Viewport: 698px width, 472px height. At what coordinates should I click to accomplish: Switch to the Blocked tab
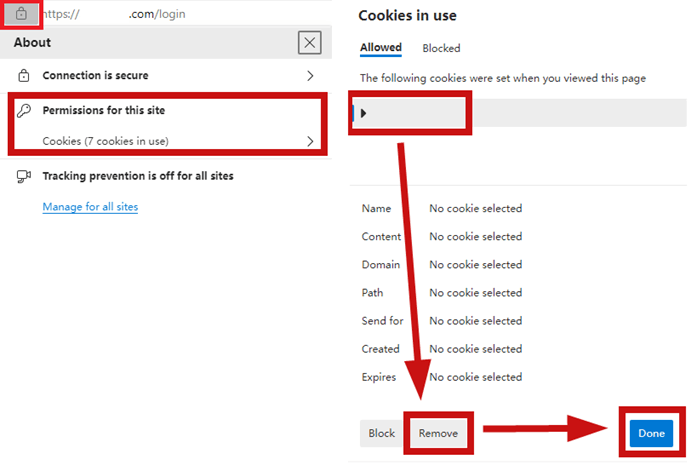tap(441, 48)
